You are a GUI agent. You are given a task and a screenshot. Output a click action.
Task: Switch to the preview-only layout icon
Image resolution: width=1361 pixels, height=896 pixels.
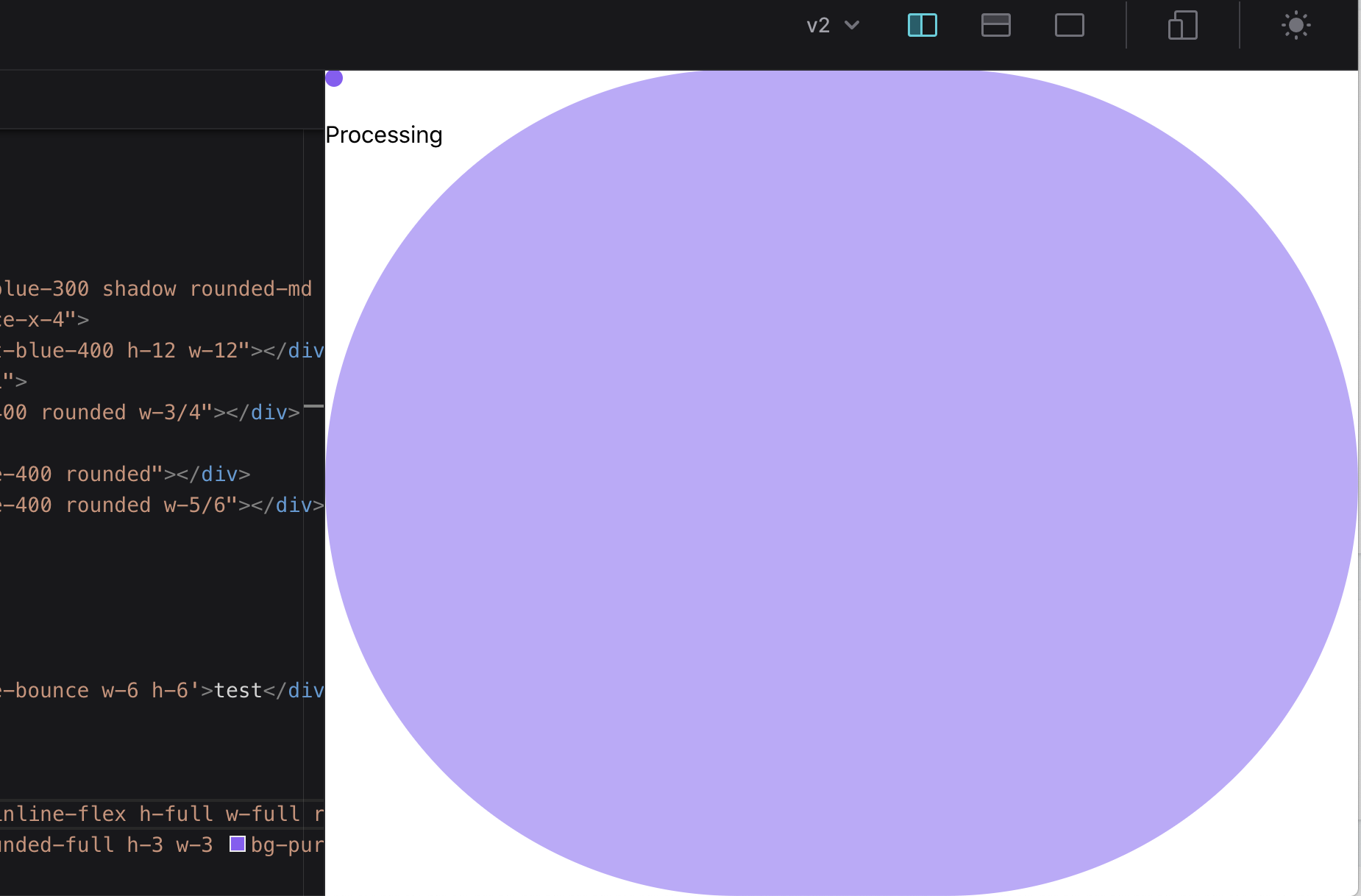click(x=1069, y=25)
